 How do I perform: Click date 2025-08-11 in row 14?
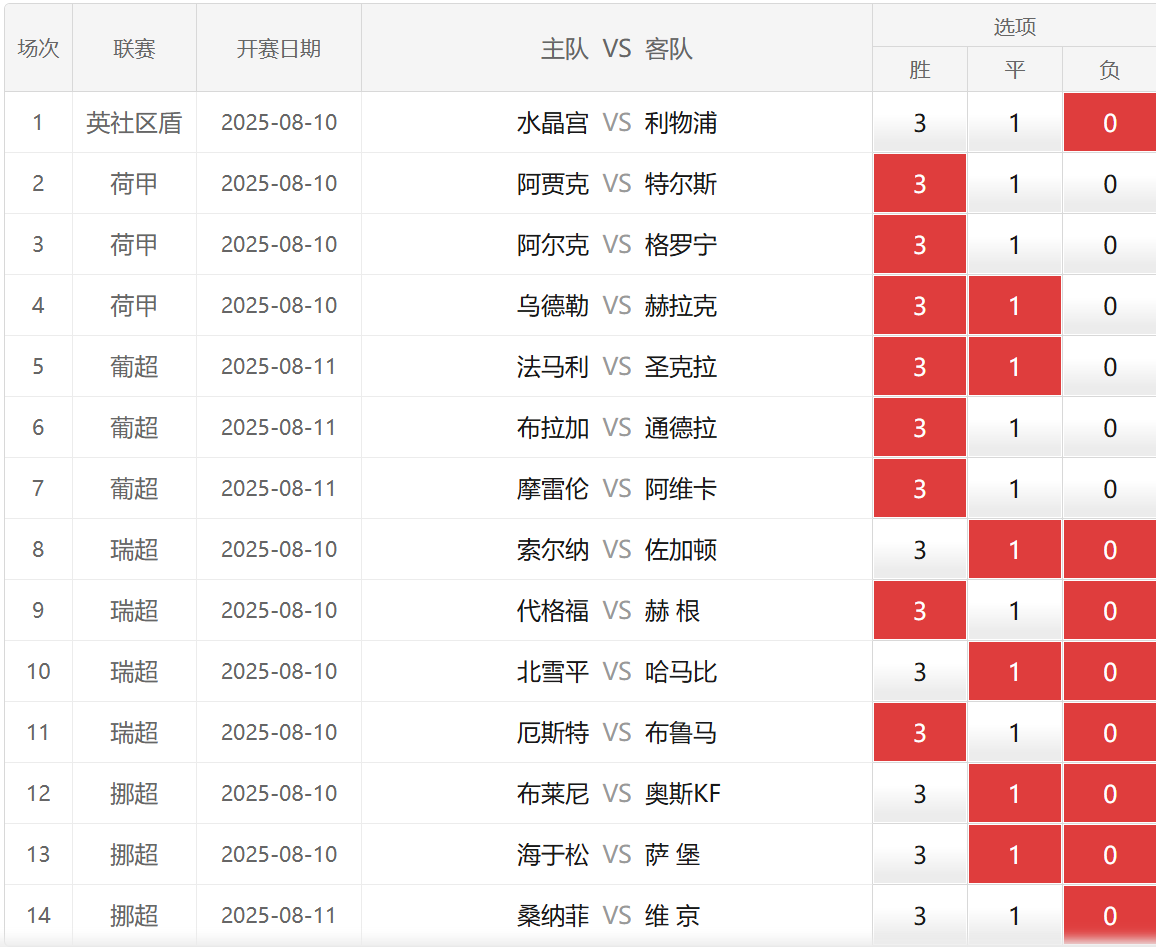click(279, 916)
